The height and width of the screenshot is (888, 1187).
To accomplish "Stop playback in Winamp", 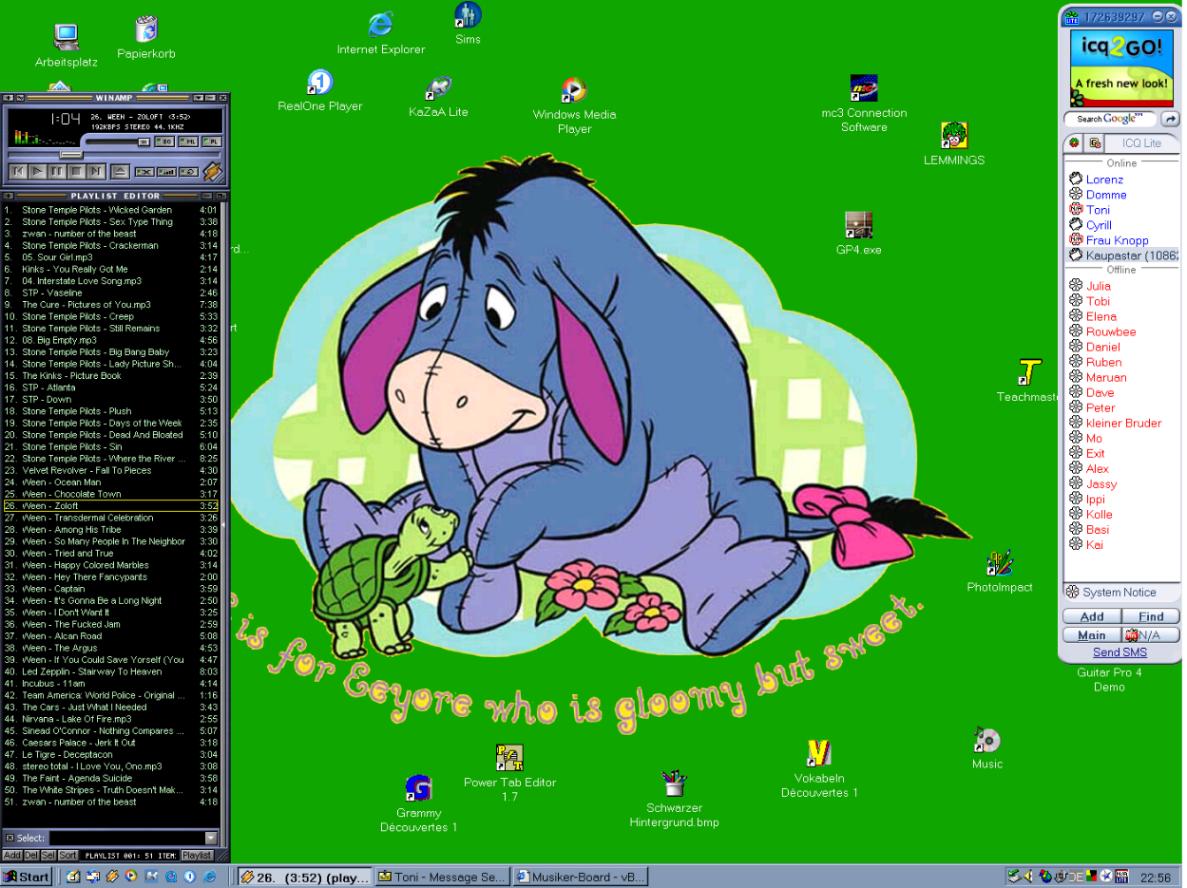I will pos(76,172).
